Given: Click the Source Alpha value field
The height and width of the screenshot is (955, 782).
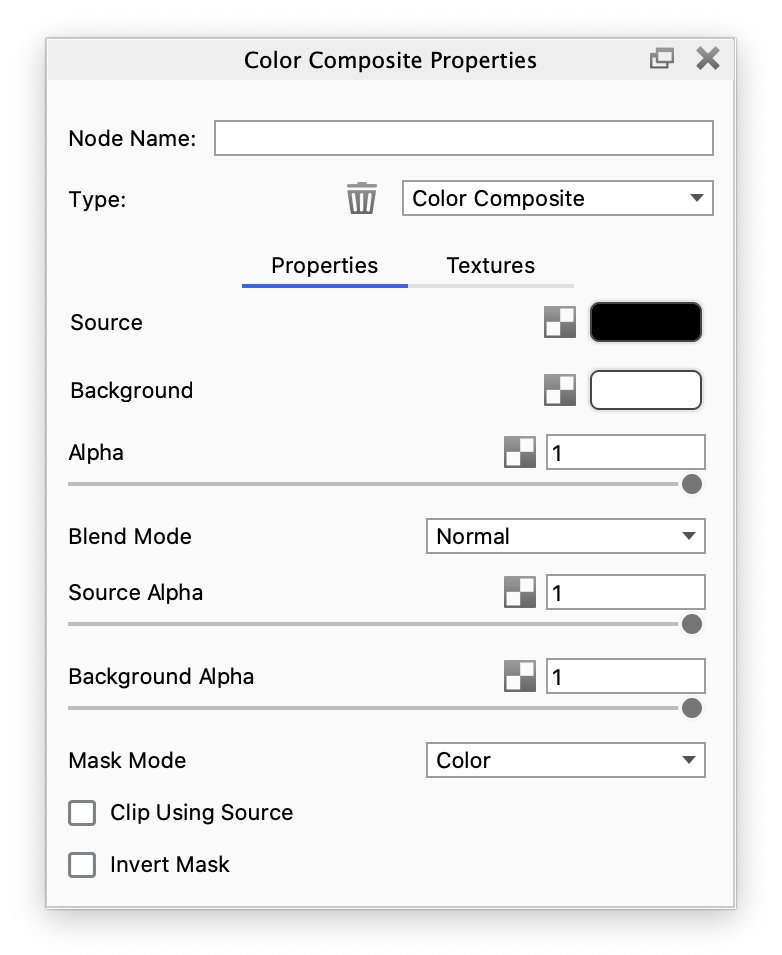Looking at the screenshot, I should 626,592.
